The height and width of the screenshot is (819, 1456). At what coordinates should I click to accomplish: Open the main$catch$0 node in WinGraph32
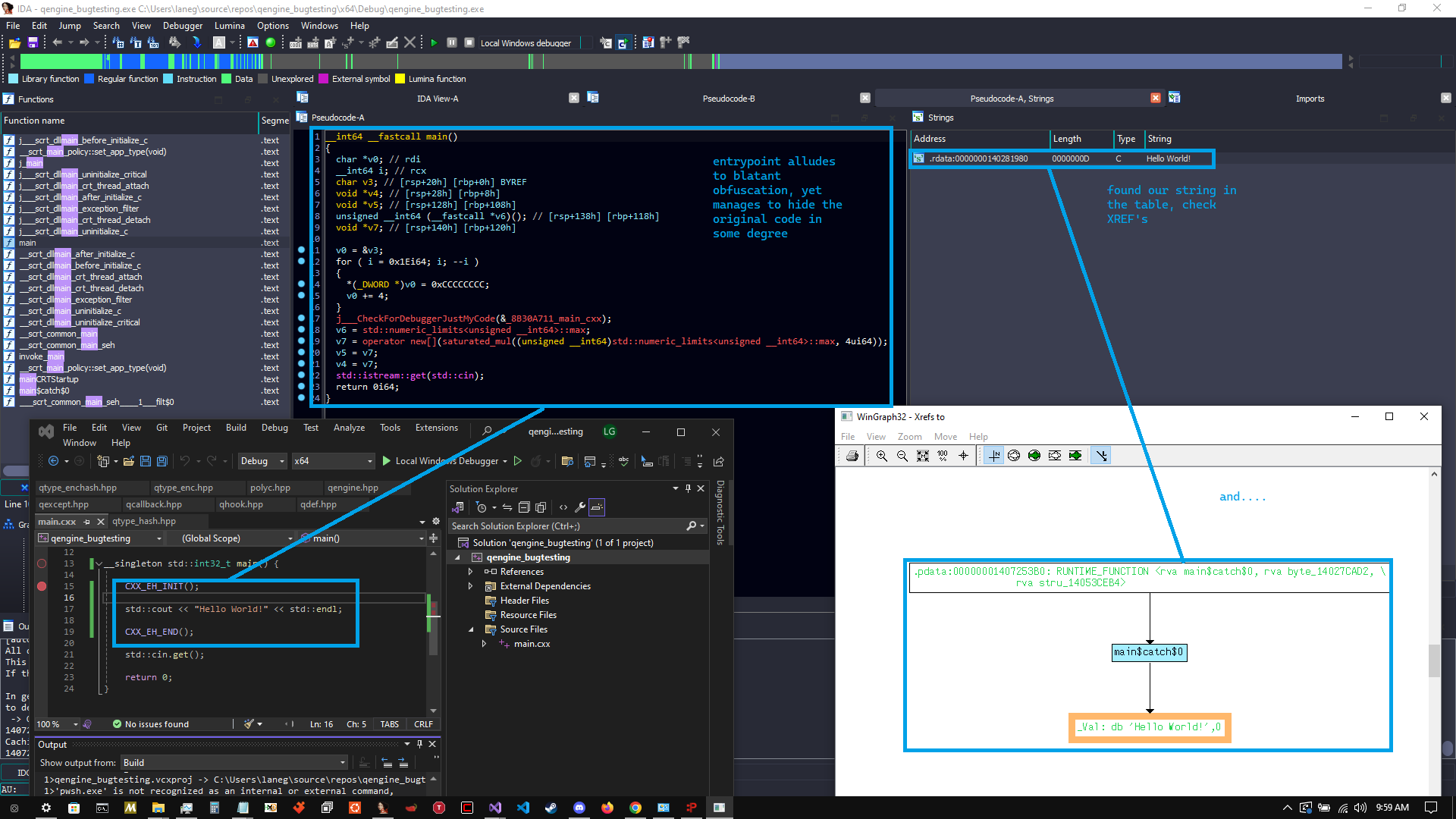(1148, 651)
